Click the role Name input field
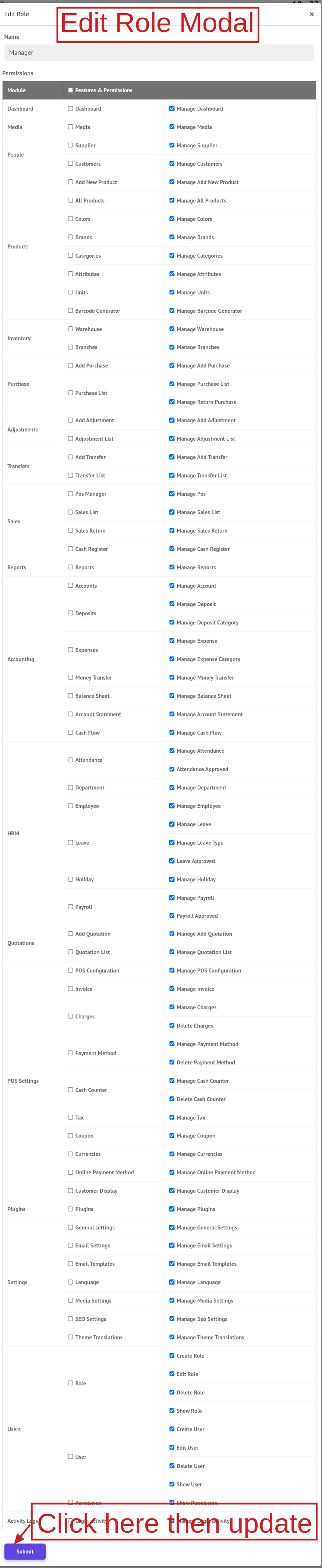 [159, 53]
